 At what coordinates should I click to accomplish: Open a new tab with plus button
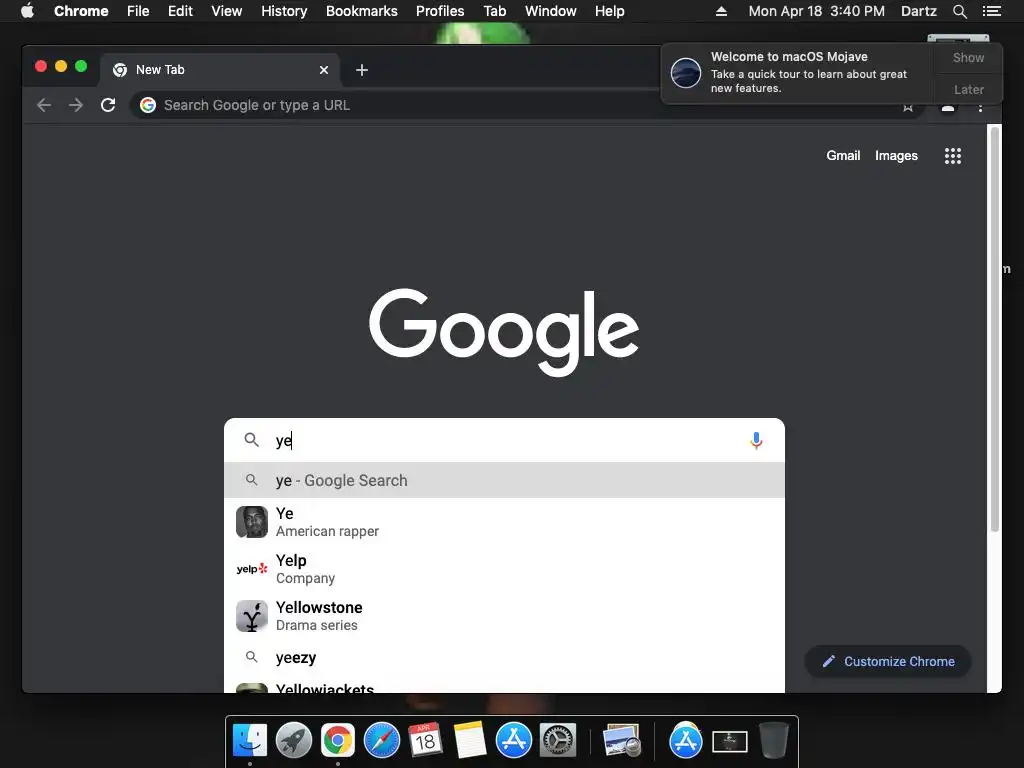362,70
